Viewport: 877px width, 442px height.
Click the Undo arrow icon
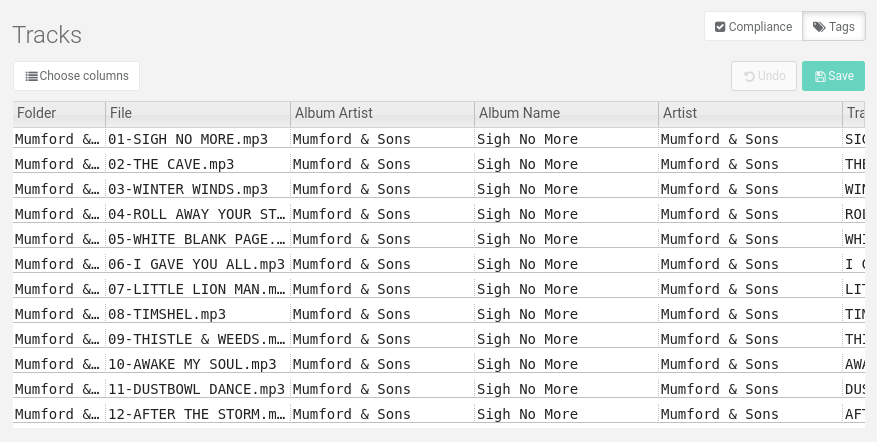pos(749,76)
